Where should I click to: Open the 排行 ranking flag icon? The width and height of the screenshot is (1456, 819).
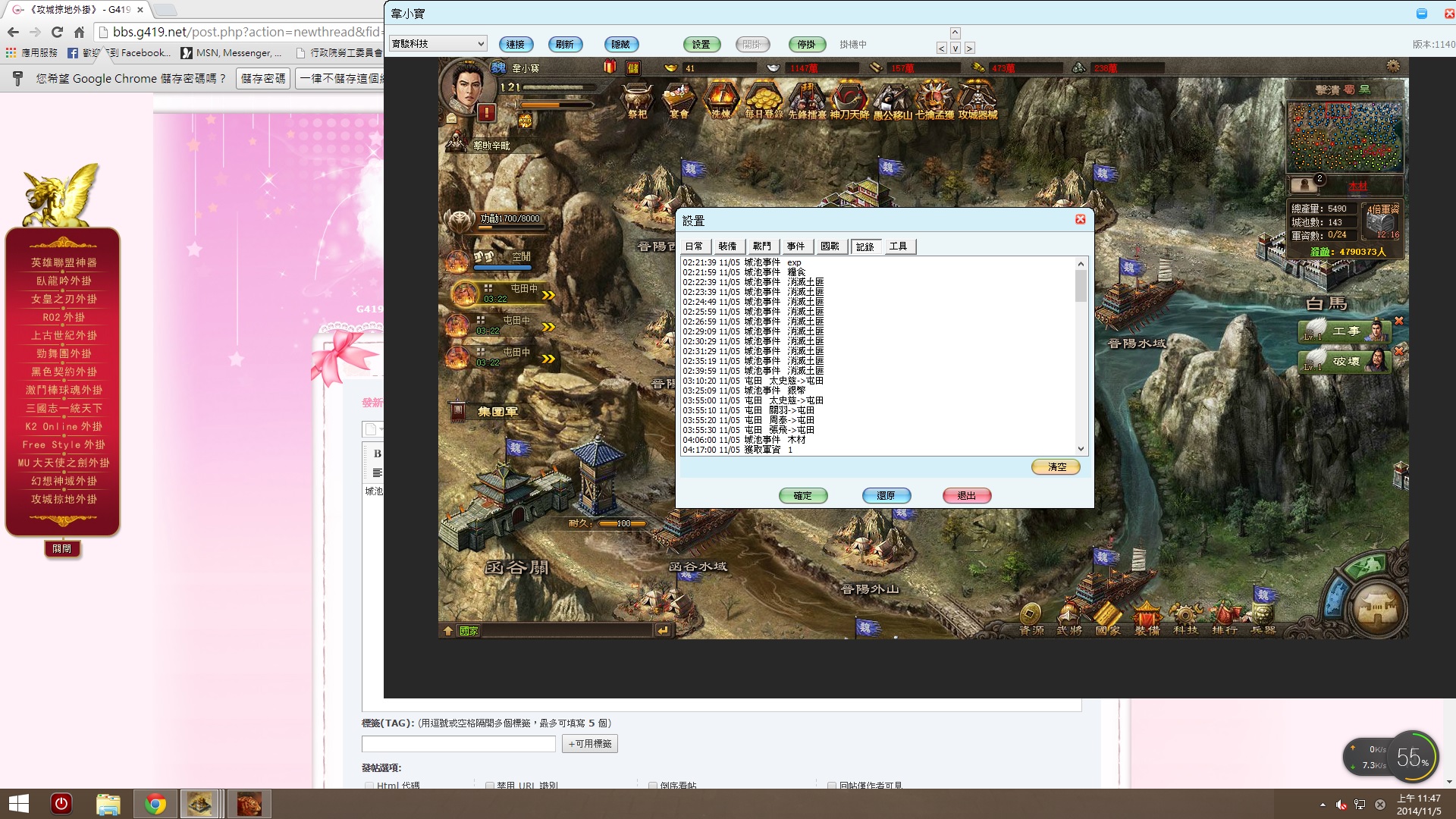pos(1224,618)
